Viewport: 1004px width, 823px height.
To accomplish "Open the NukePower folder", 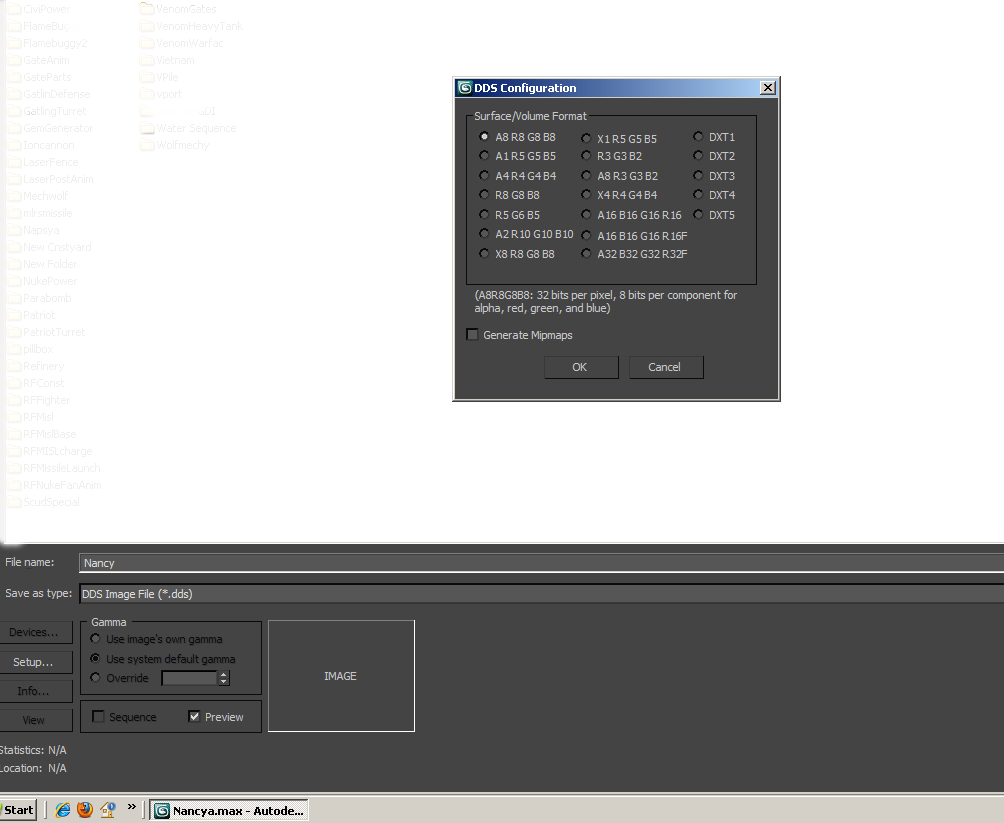I will [42, 281].
